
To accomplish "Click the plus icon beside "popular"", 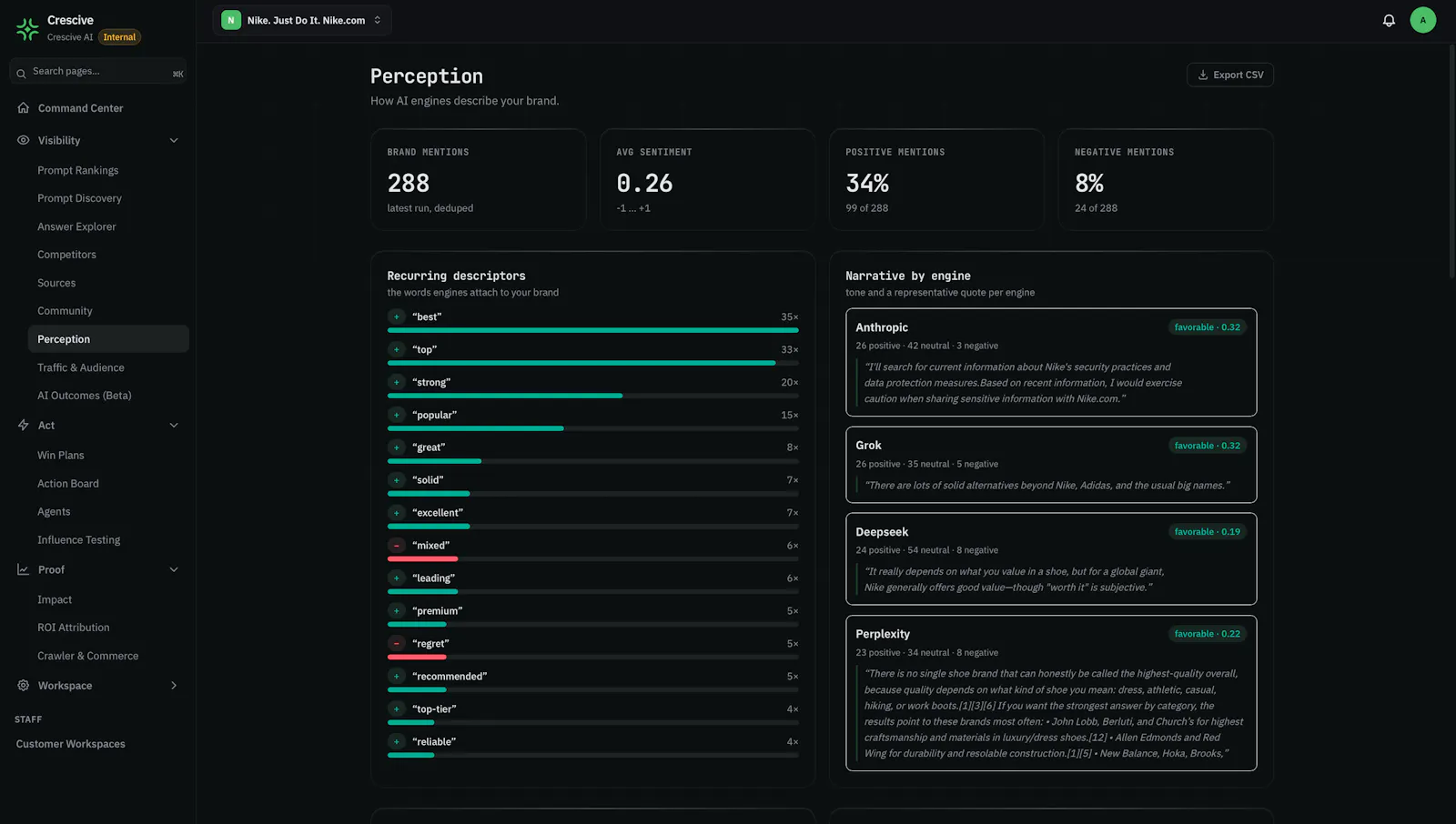I will pyautogui.click(x=397, y=415).
